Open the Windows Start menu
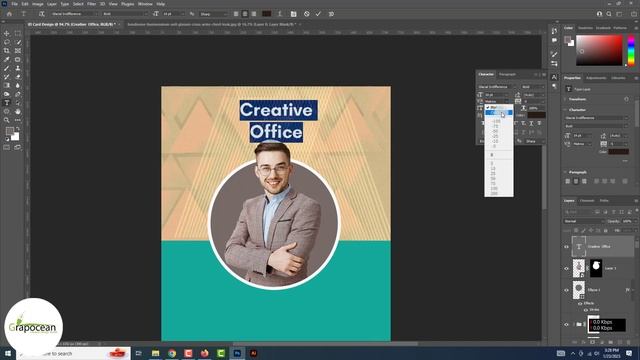640x360 pixels. click(x=8, y=353)
